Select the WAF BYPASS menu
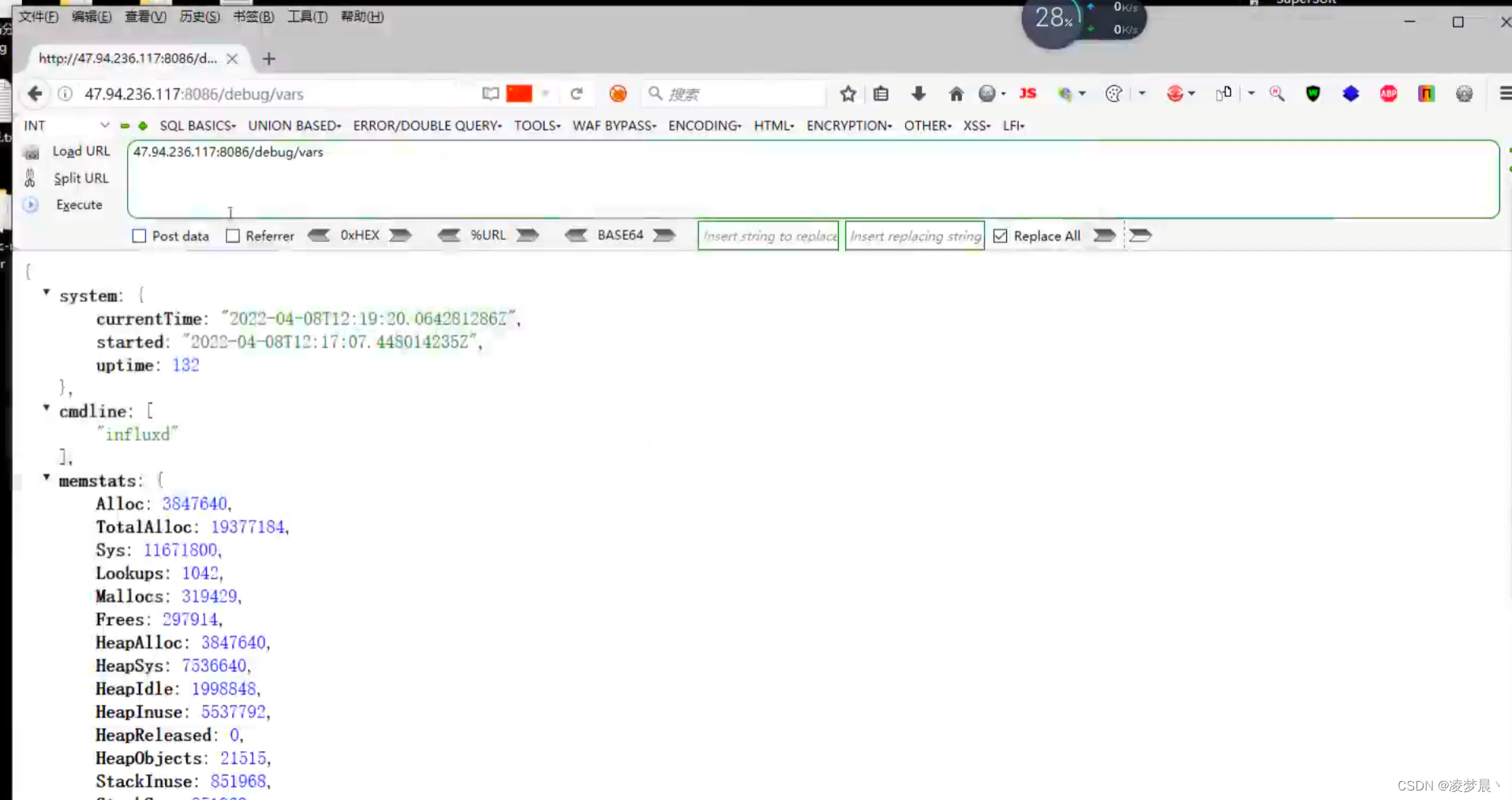Viewport: 1512px width, 800px height. pyautogui.click(x=613, y=125)
